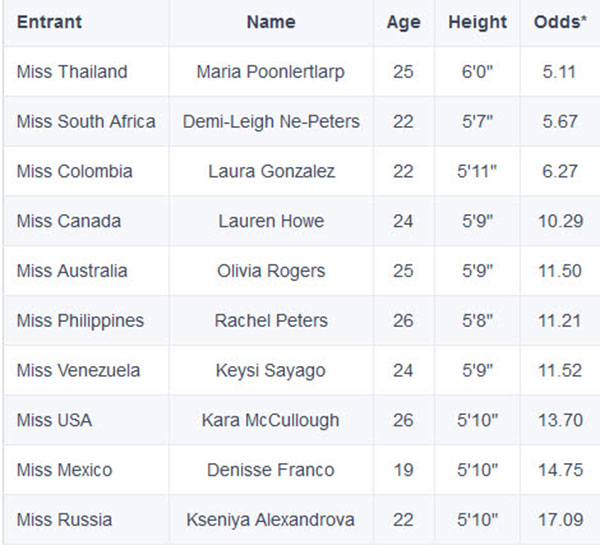Click the name Demi-Leigh Ne-Peters

pyautogui.click(x=271, y=122)
